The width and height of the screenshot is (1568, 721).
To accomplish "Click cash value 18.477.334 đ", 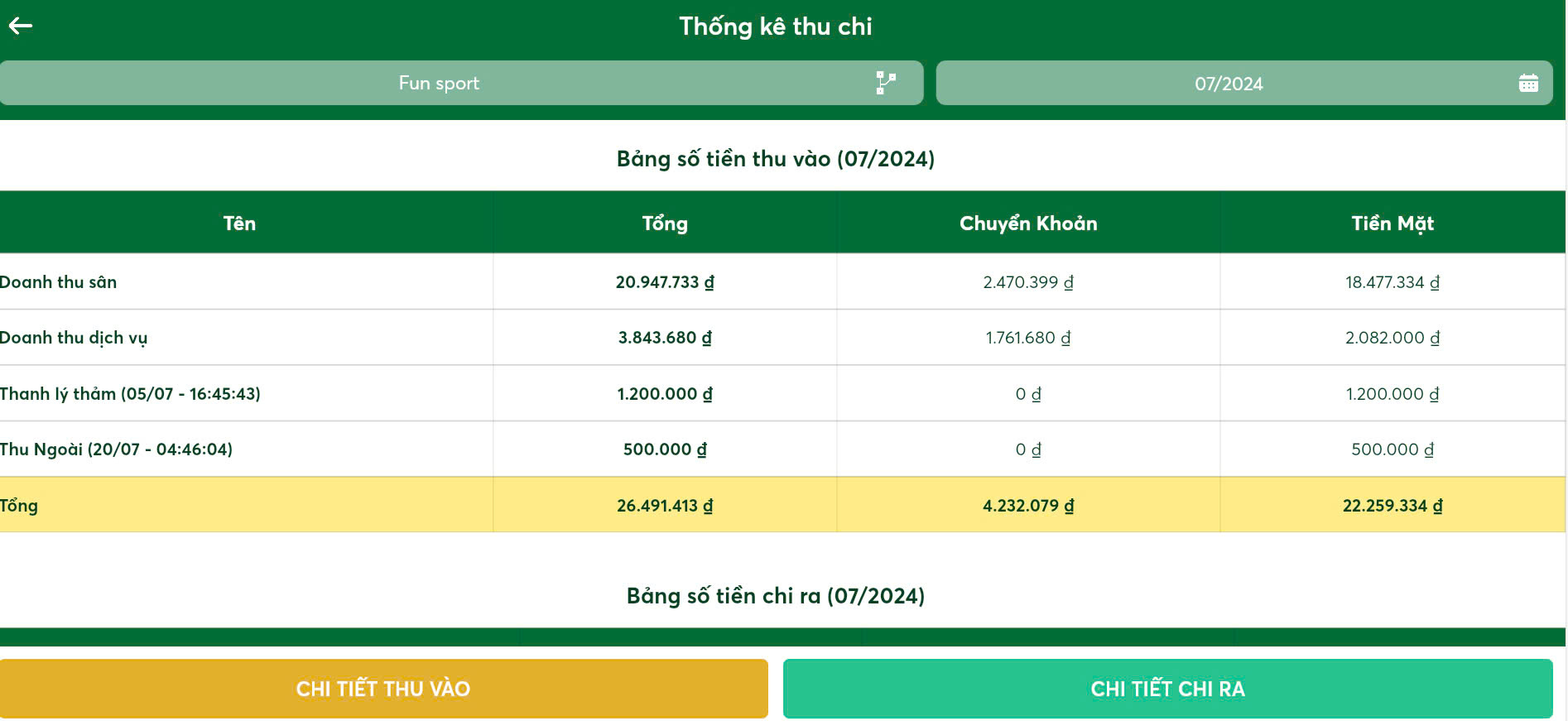I will coord(1392,282).
